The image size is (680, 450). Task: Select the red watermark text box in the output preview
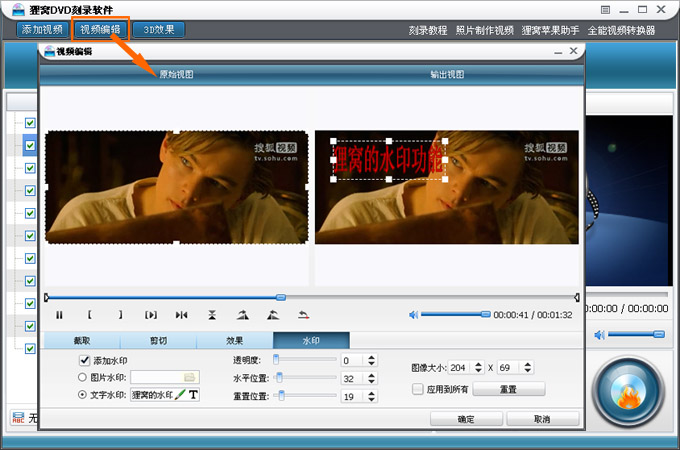(x=389, y=160)
